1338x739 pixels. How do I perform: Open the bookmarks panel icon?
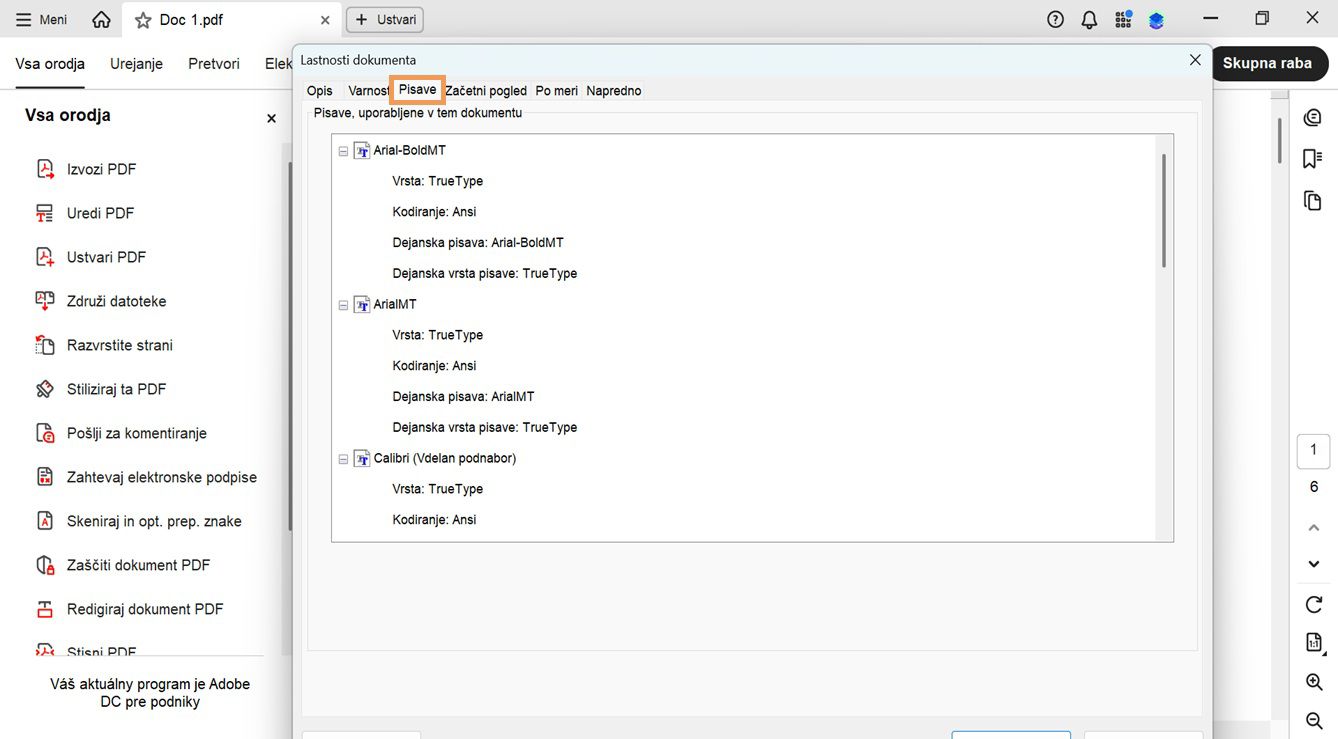(x=1313, y=159)
